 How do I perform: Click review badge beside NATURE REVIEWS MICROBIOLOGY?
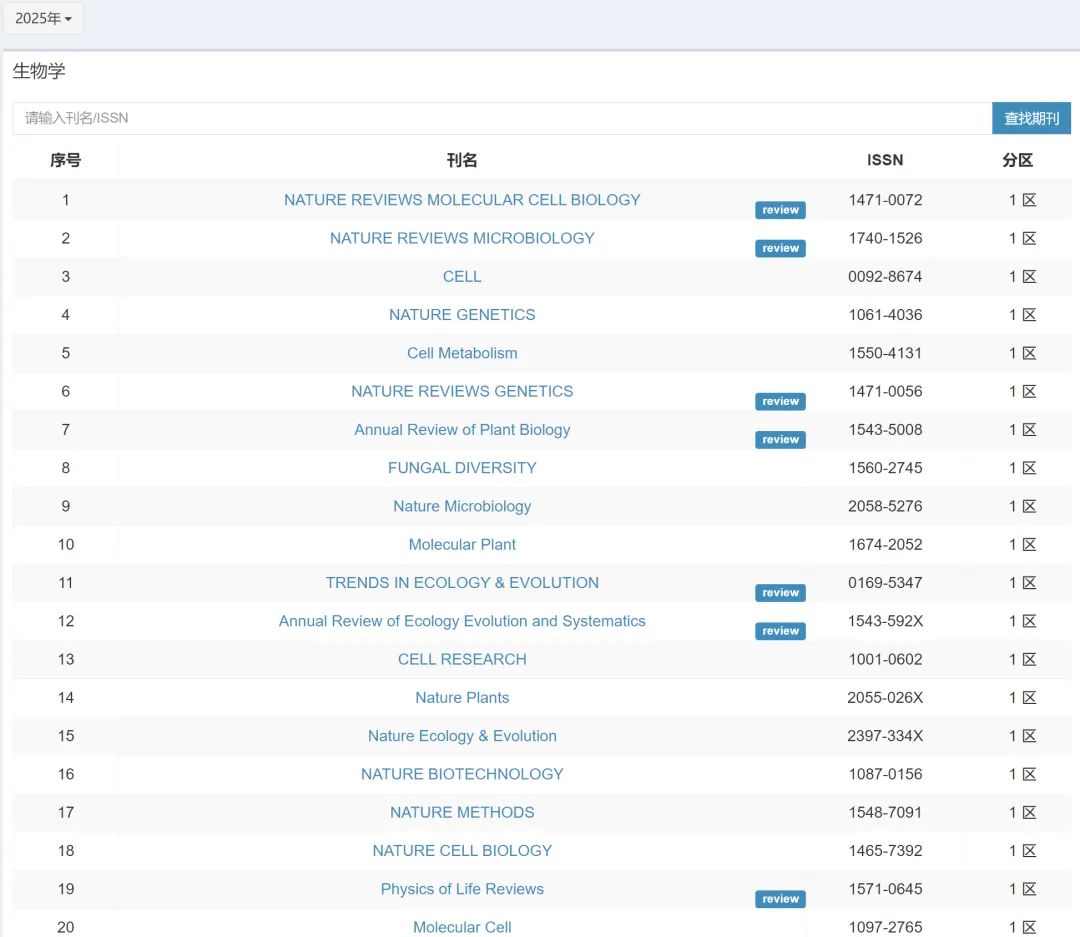[780, 248]
